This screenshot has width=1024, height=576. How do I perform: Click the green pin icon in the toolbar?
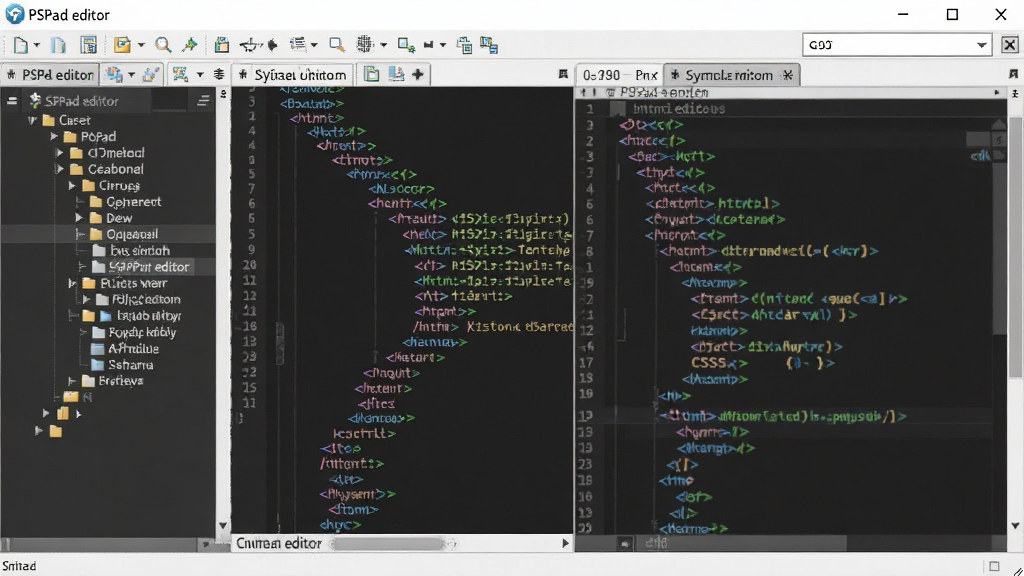[x=189, y=45]
